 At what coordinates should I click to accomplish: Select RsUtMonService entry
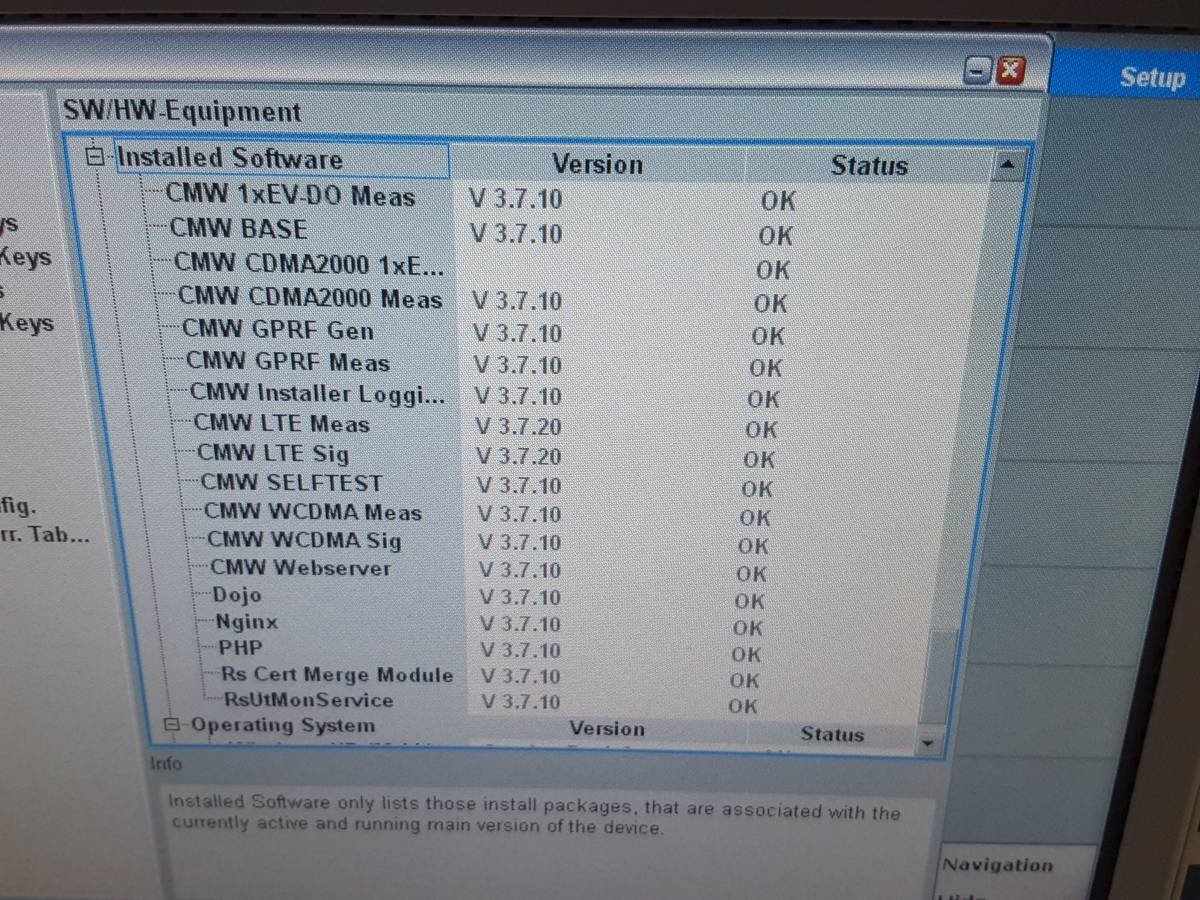[307, 700]
